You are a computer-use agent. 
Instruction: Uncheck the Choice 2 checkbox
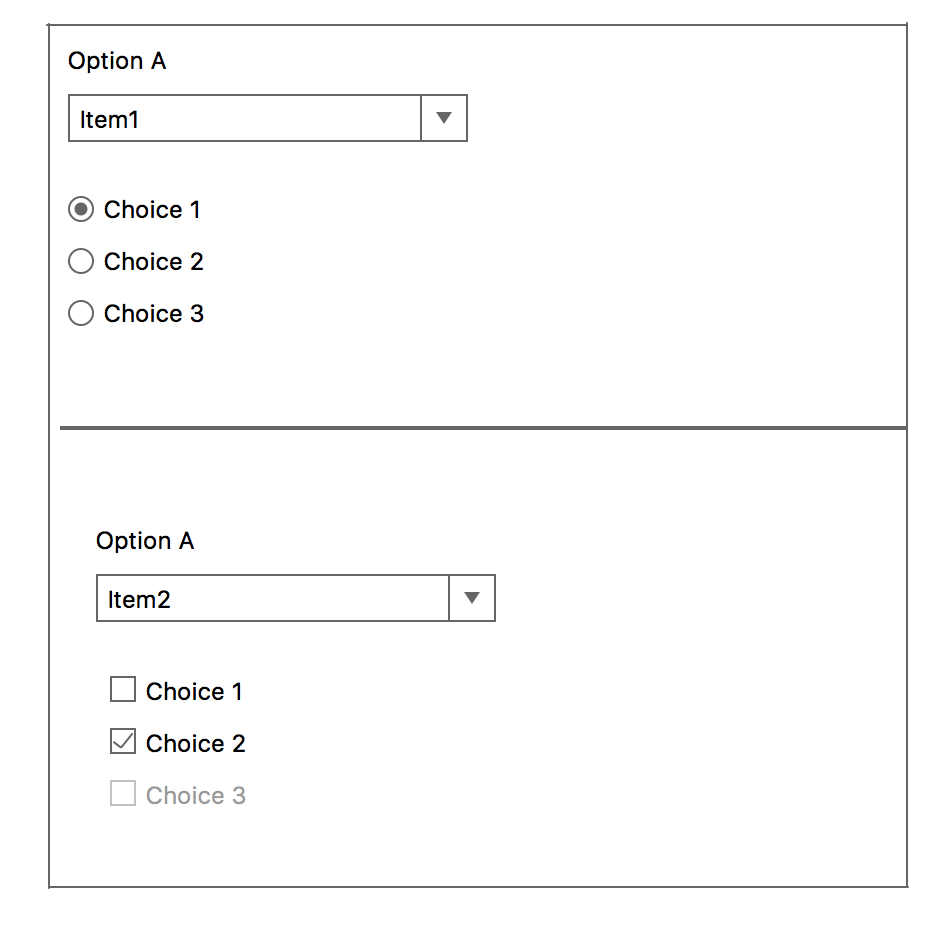[122, 741]
